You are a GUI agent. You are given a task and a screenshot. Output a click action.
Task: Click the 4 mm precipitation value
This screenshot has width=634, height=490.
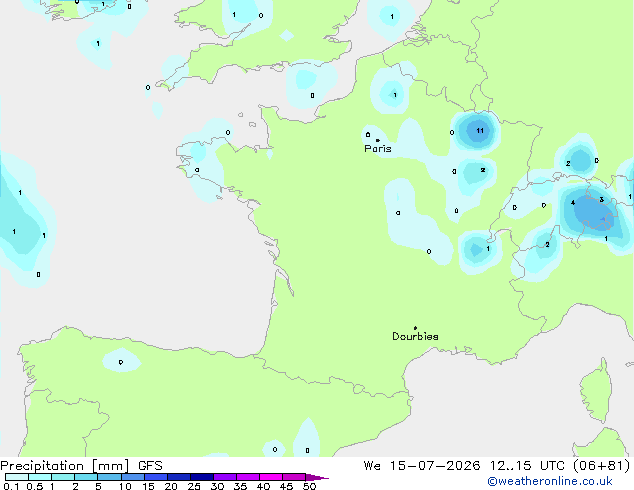coord(573,203)
